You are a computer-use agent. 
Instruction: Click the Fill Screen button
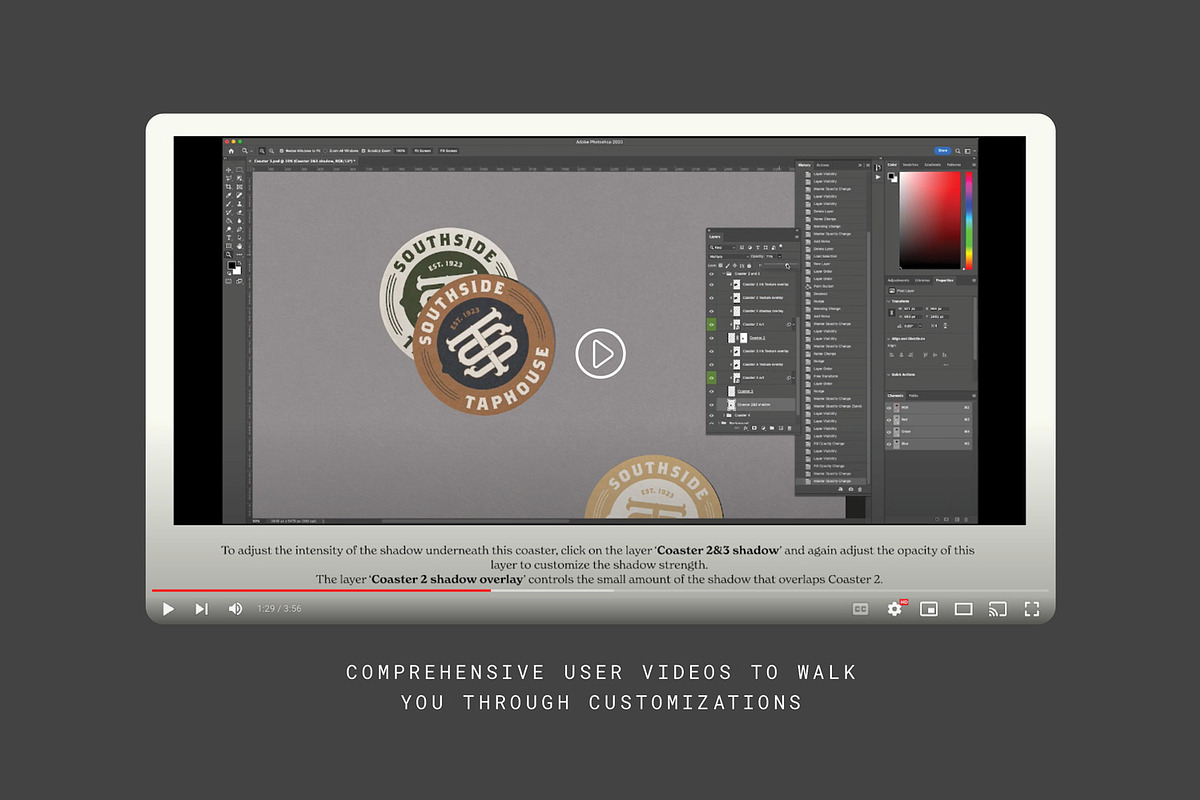click(x=449, y=150)
